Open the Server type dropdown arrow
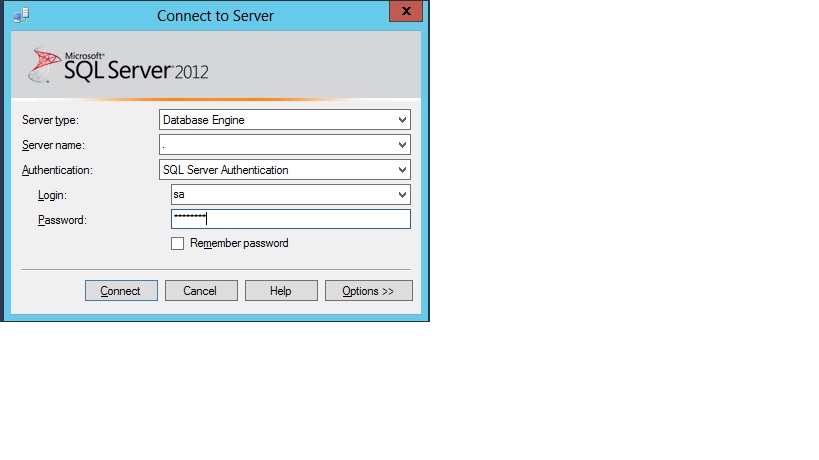 pyautogui.click(x=402, y=120)
